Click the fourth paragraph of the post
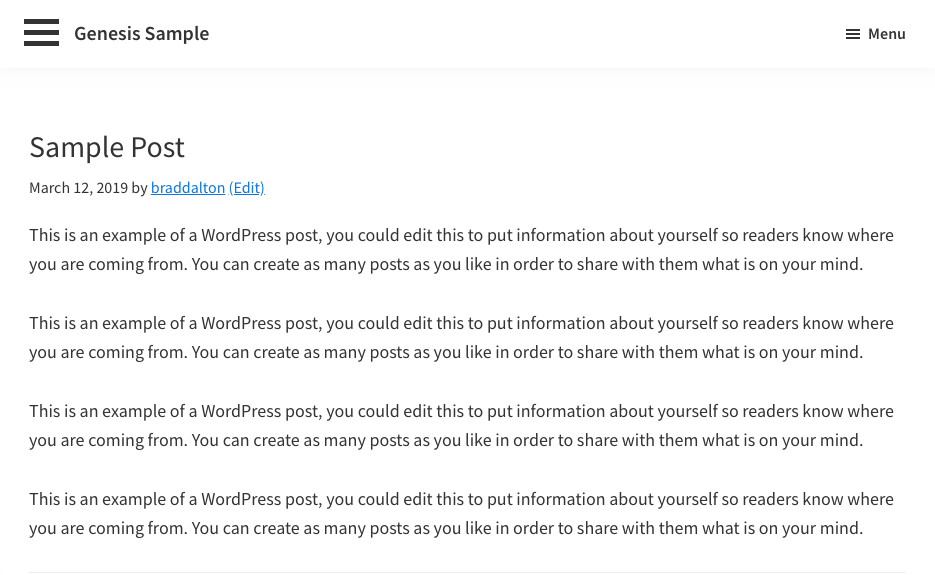The width and height of the screenshot is (935, 575). click(461, 500)
